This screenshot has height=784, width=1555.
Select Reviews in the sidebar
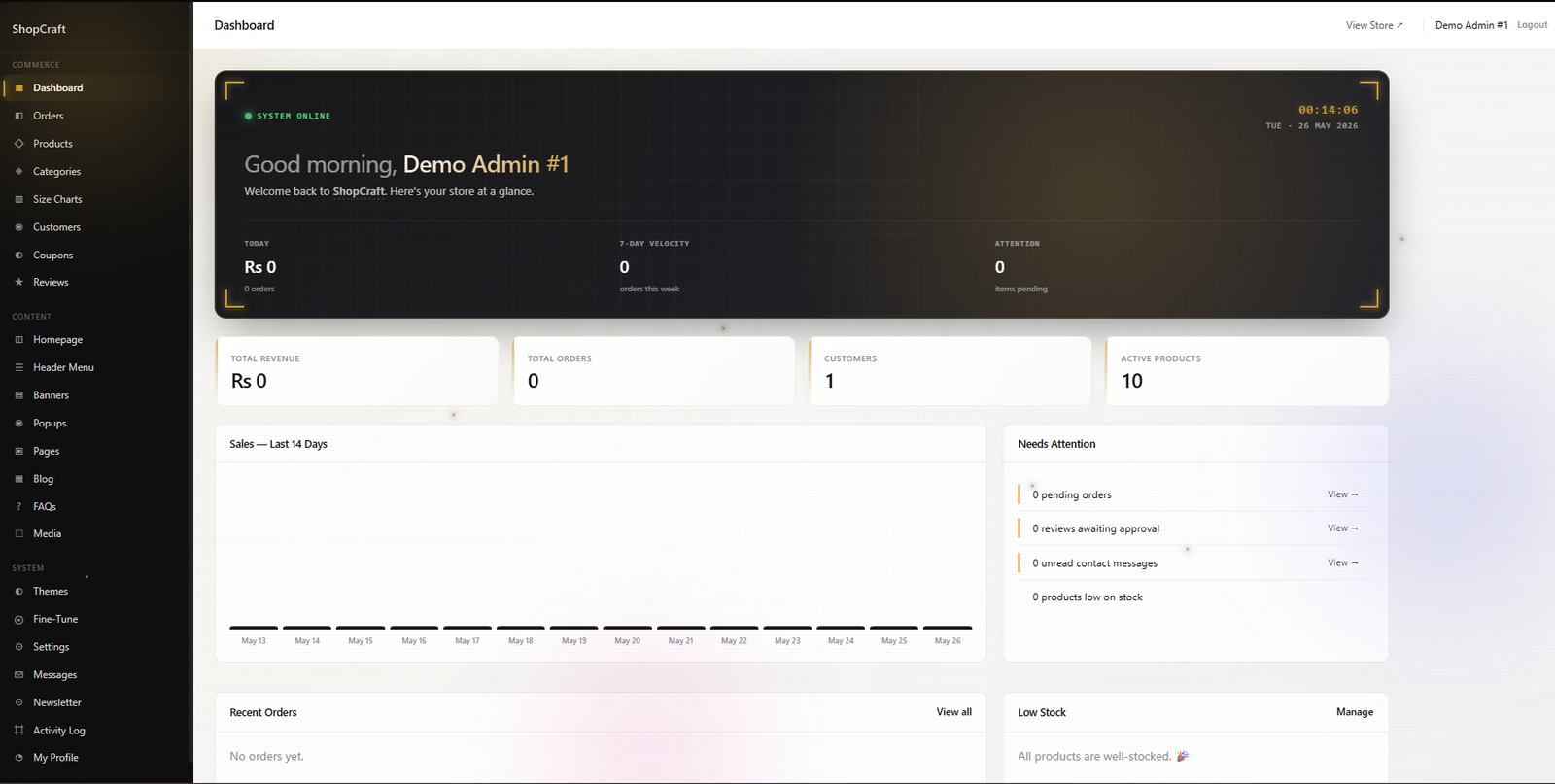pos(95,282)
